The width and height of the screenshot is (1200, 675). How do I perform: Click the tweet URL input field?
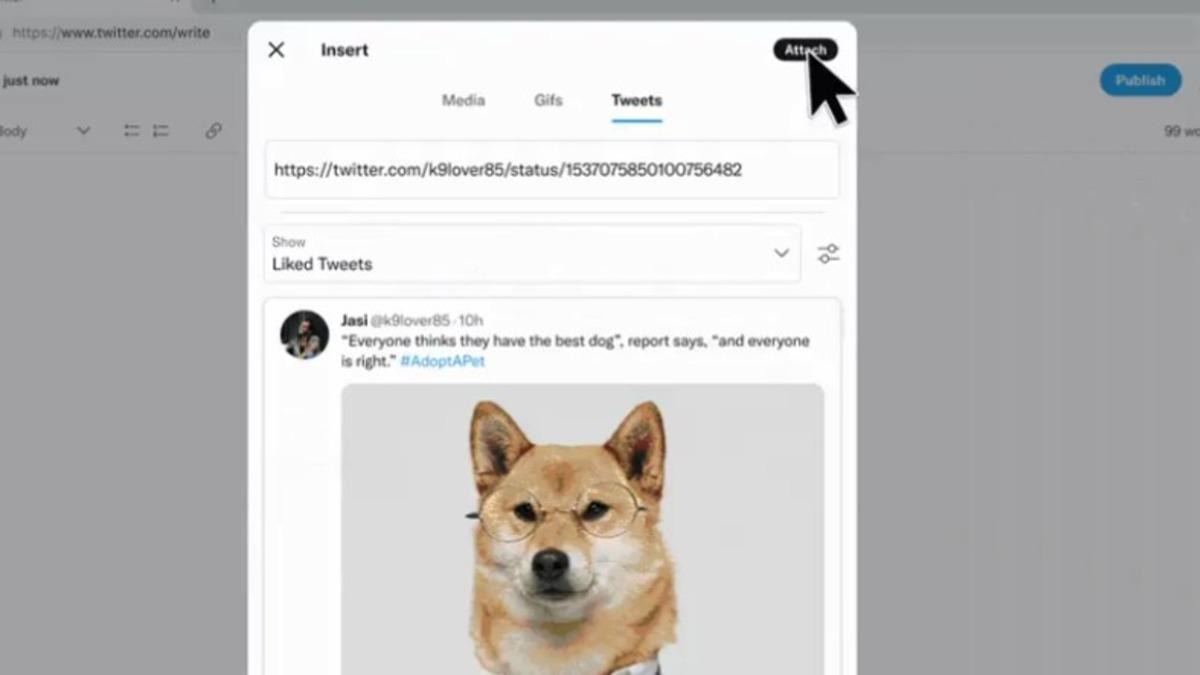(x=551, y=170)
